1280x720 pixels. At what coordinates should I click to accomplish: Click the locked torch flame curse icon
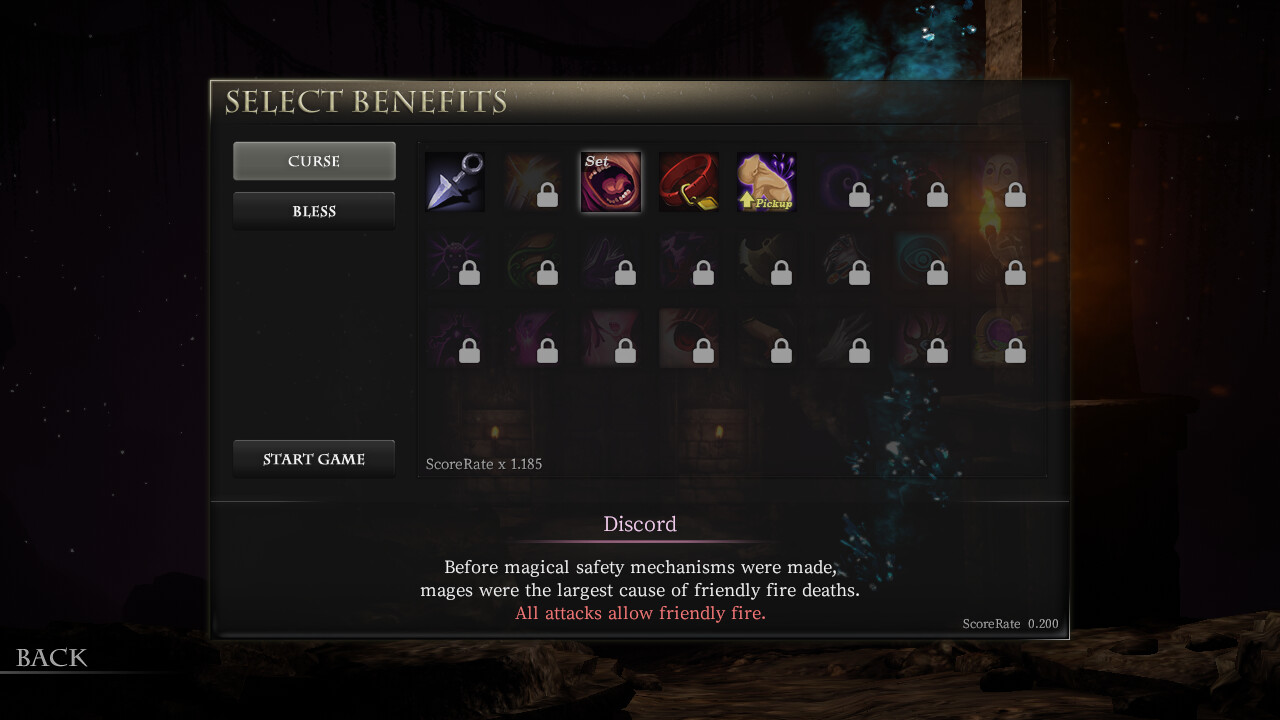pyautogui.click(x=1001, y=182)
